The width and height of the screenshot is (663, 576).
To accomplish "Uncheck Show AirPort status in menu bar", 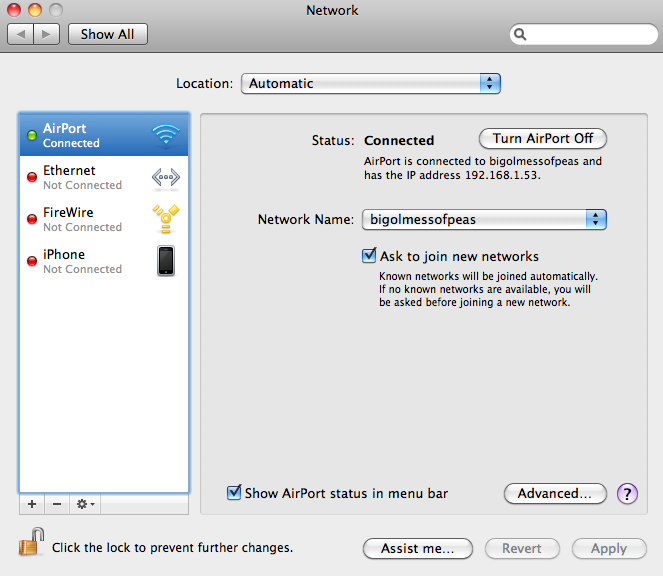I will pyautogui.click(x=234, y=492).
